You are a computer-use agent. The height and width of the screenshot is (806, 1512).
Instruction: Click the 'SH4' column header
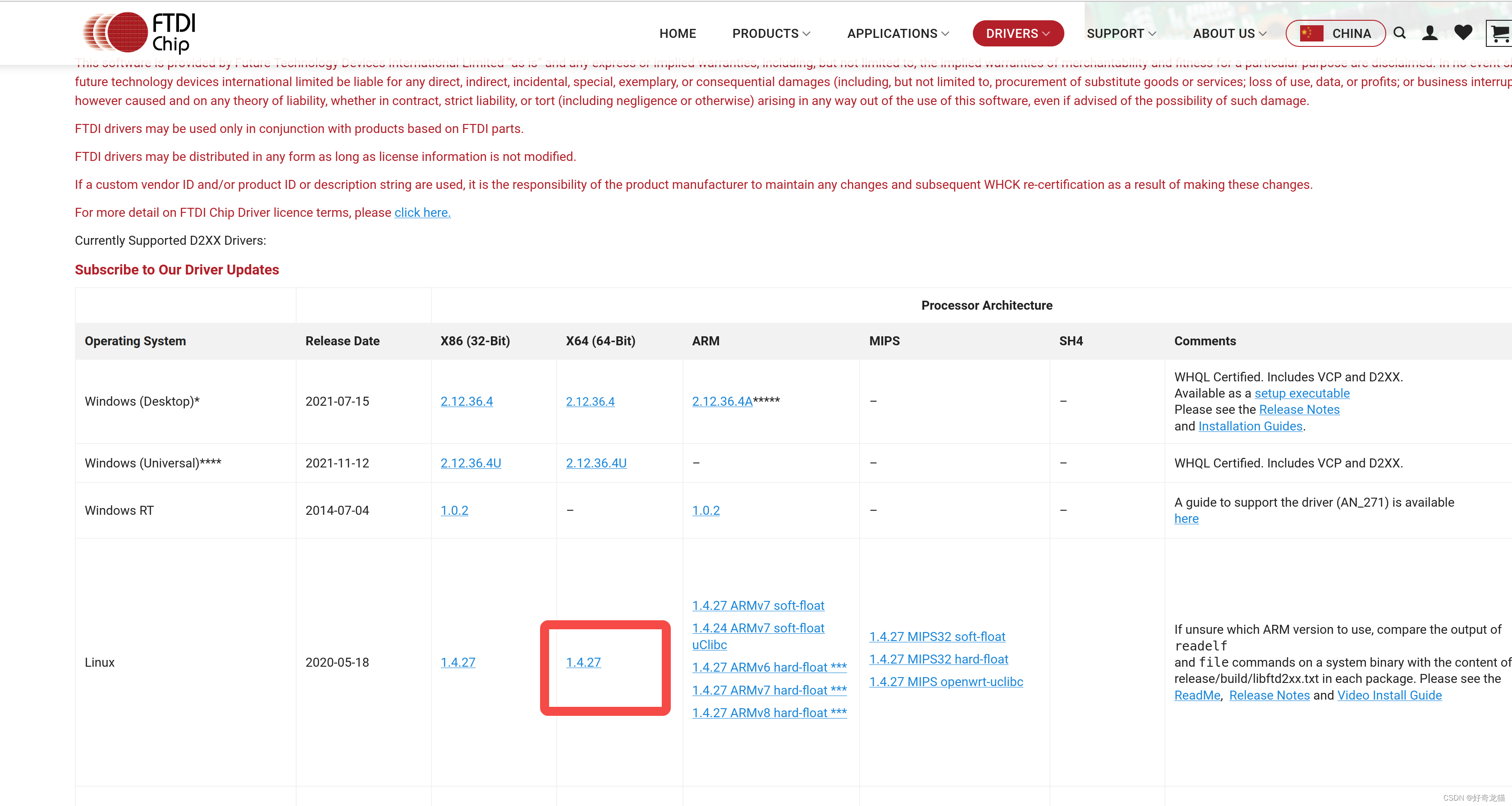[x=1071, y=341]
